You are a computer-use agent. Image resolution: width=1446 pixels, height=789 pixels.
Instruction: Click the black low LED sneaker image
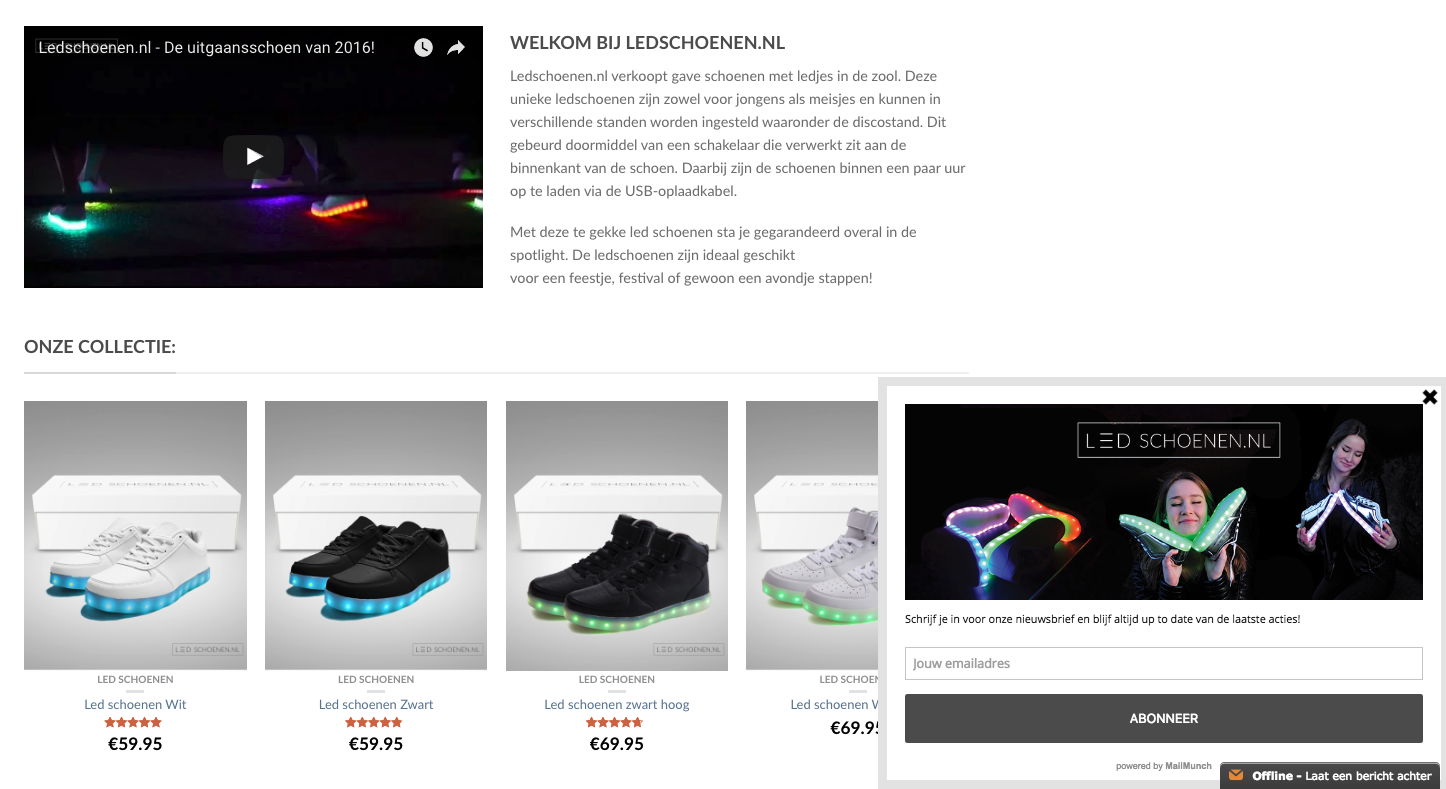pyautogui.click(x=376, y=535)
